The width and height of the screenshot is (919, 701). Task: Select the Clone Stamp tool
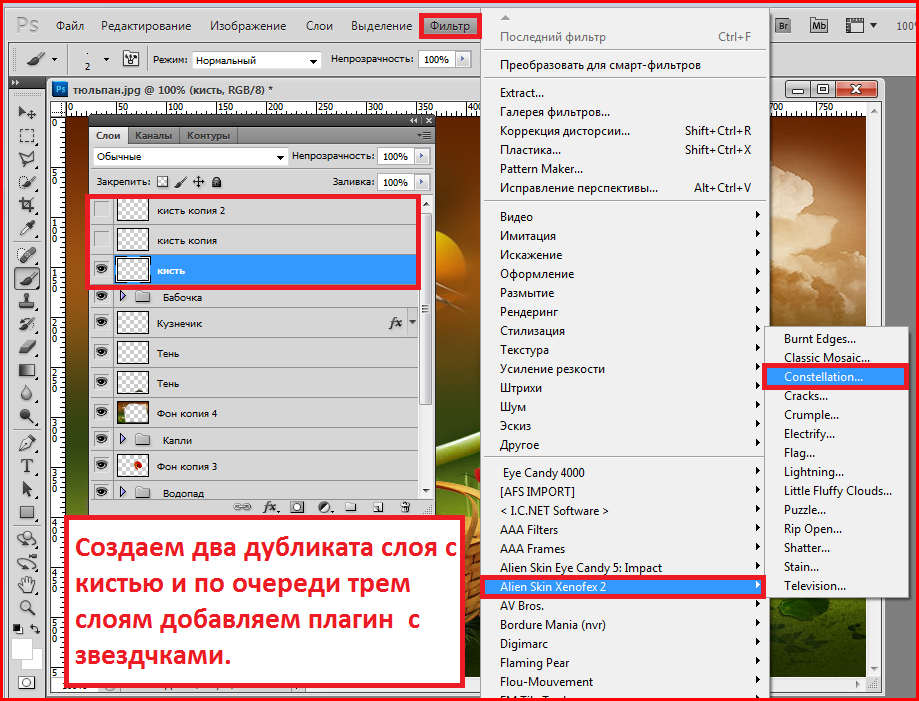pos(26,301)
